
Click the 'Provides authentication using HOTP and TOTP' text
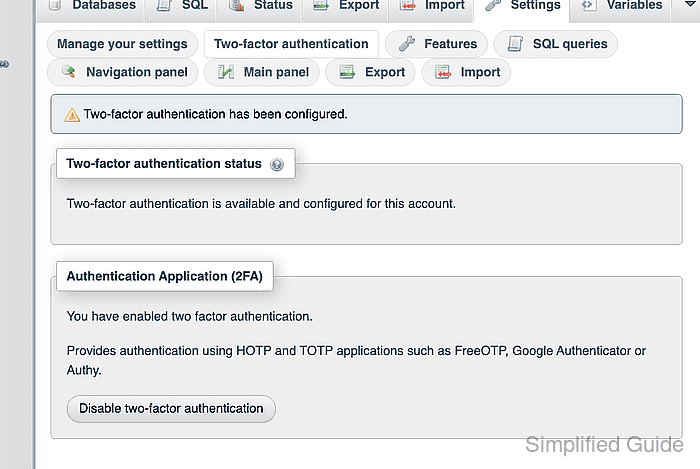(200, 351)
